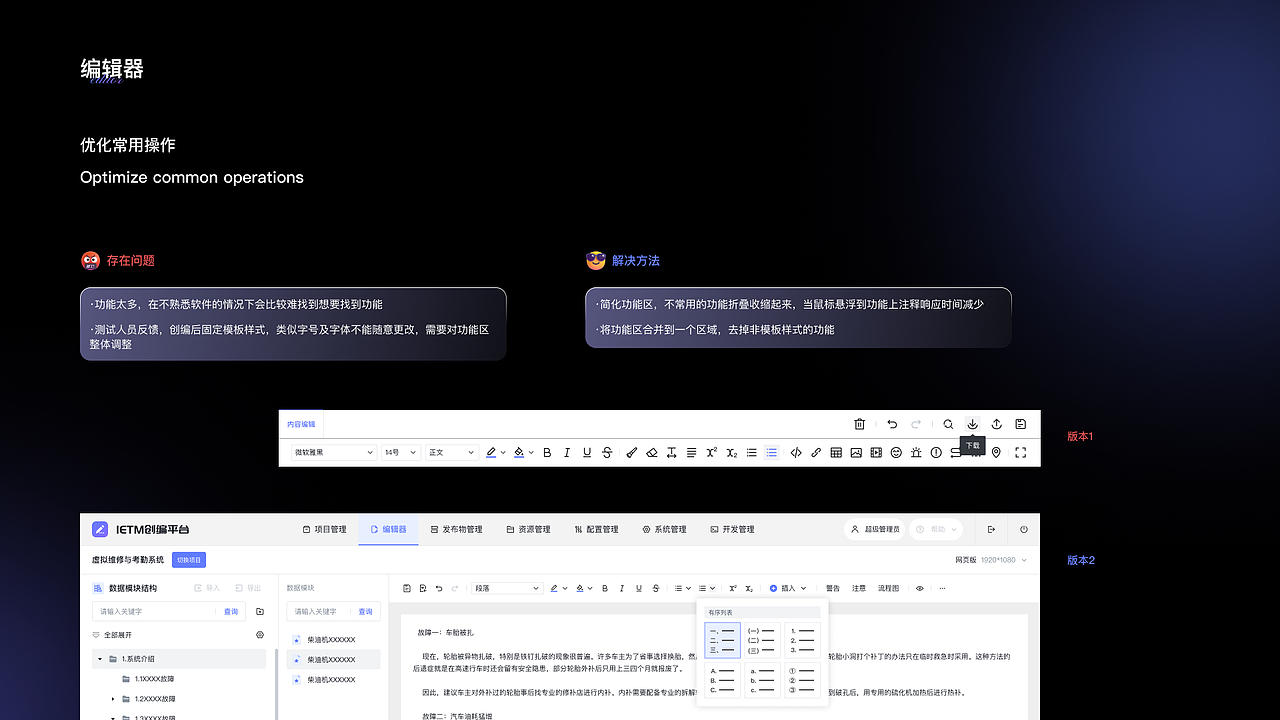Switch to the 发布物管理 tab
Viewport: 1280px width, 720px height.
click(456, 529)
